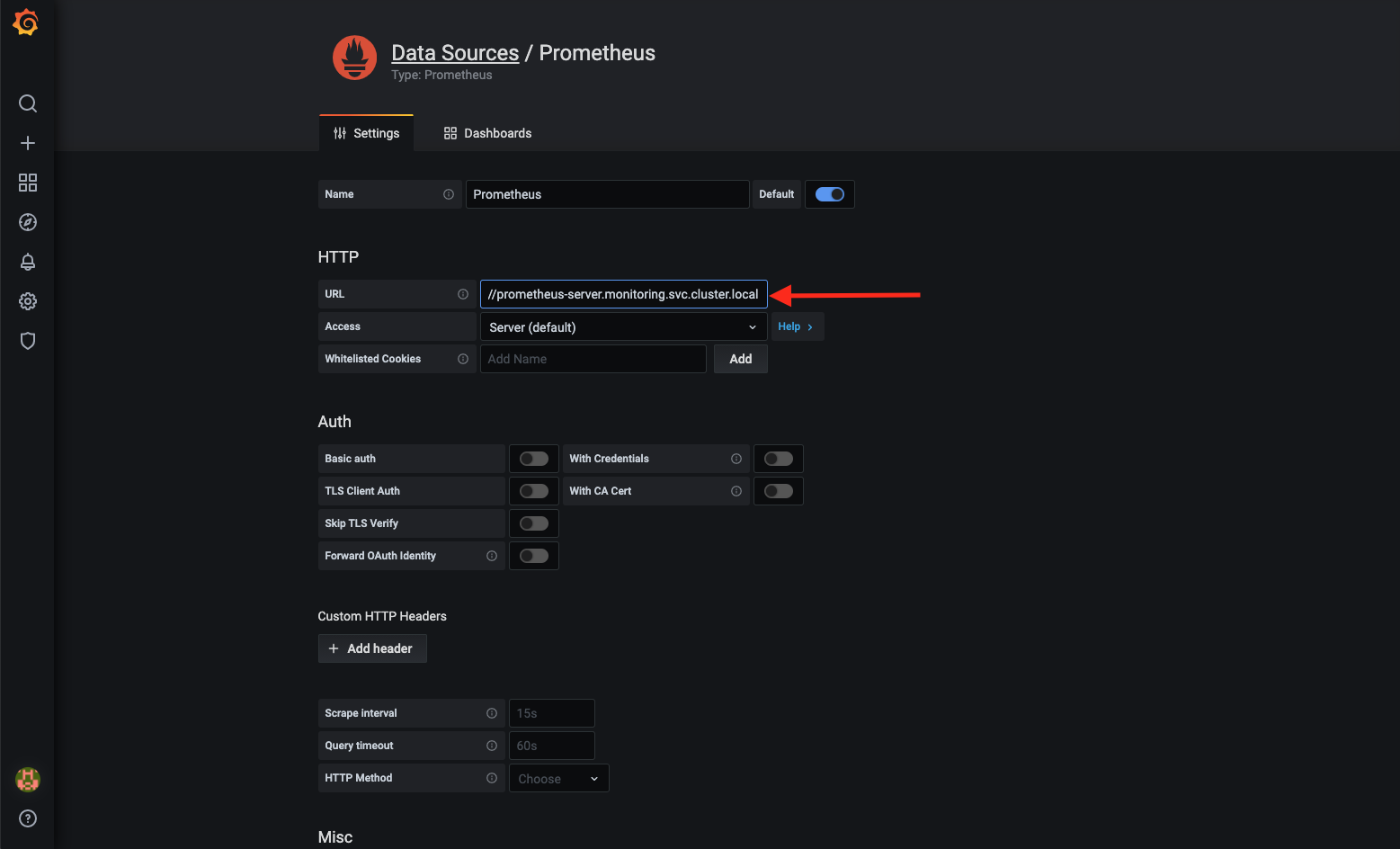Image resolution: width=1400 pixels, height=849 pixels.
Task: Open the Access Server (default) dropdown
Action: click(623, 326)
